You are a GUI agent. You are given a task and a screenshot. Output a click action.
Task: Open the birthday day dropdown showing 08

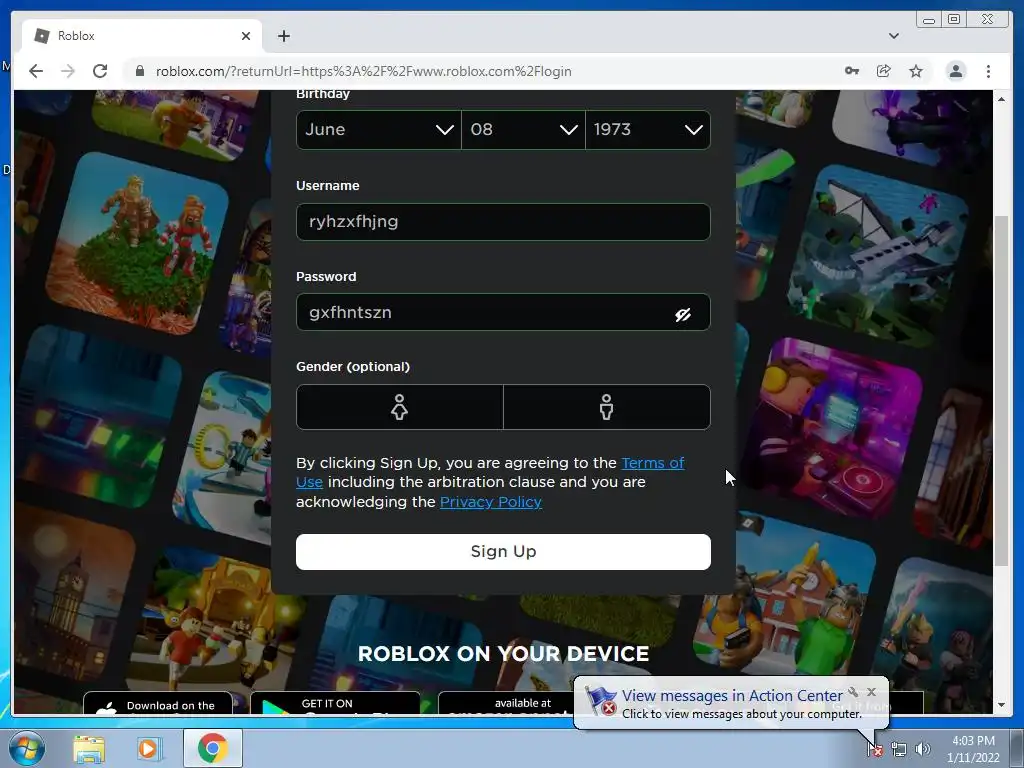[523, 129]
